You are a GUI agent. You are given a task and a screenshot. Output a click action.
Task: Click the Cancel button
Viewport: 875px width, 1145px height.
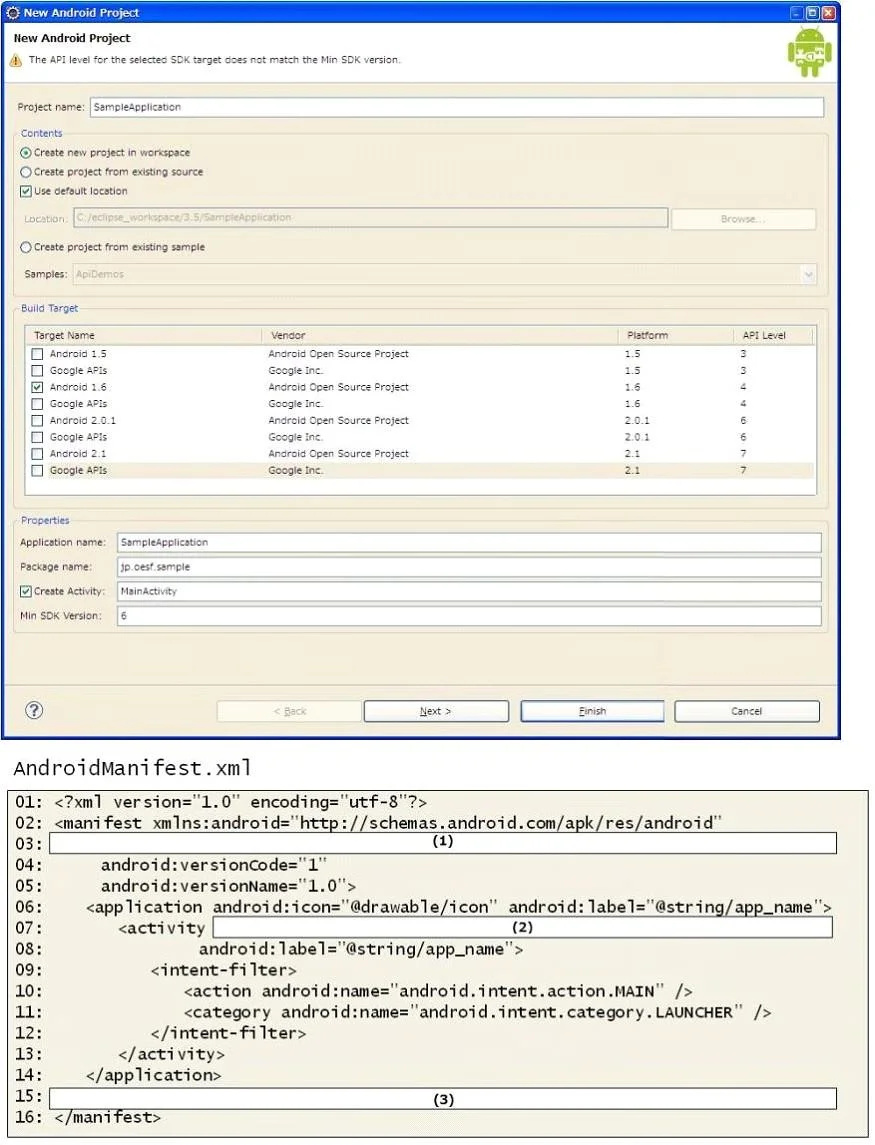click(x=746, y=711)
